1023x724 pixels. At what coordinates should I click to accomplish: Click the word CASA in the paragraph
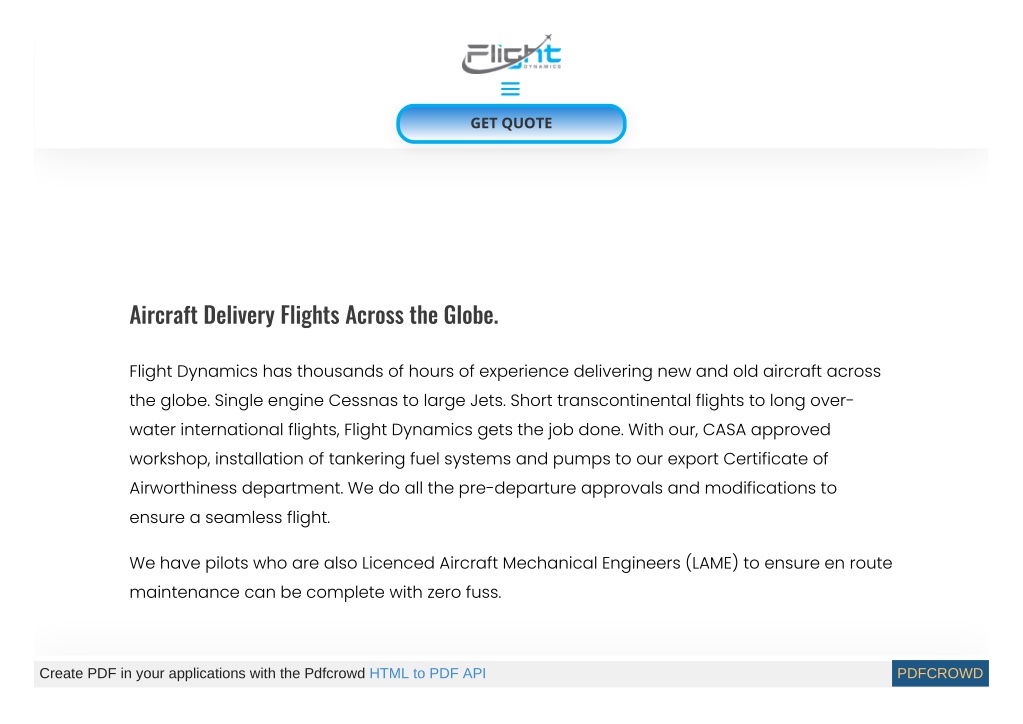coord(724,430)
